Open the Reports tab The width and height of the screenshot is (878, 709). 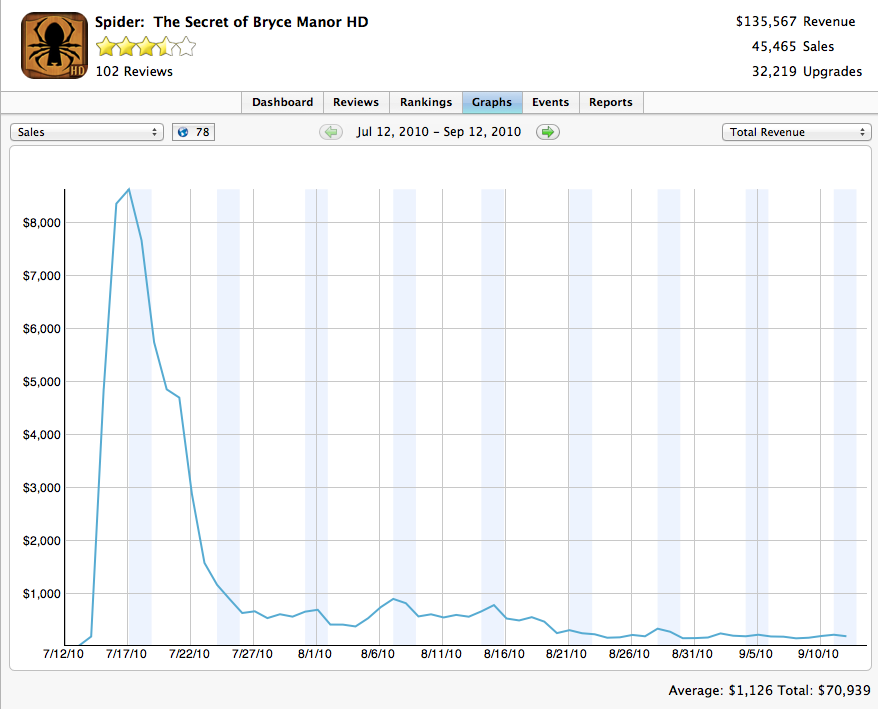(x=611, y=102)
